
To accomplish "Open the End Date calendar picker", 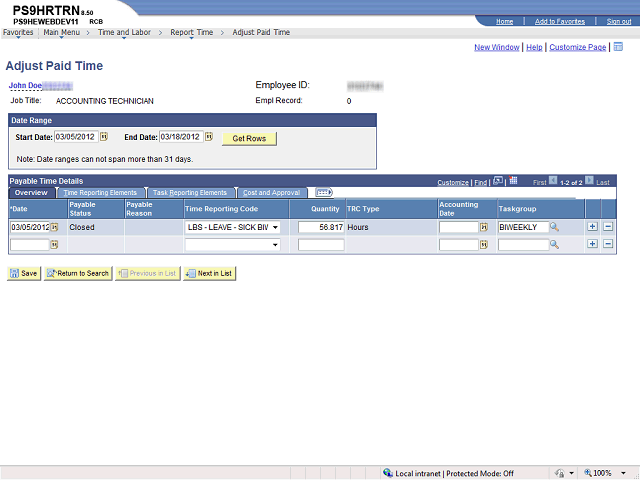I will coord(209,137).
